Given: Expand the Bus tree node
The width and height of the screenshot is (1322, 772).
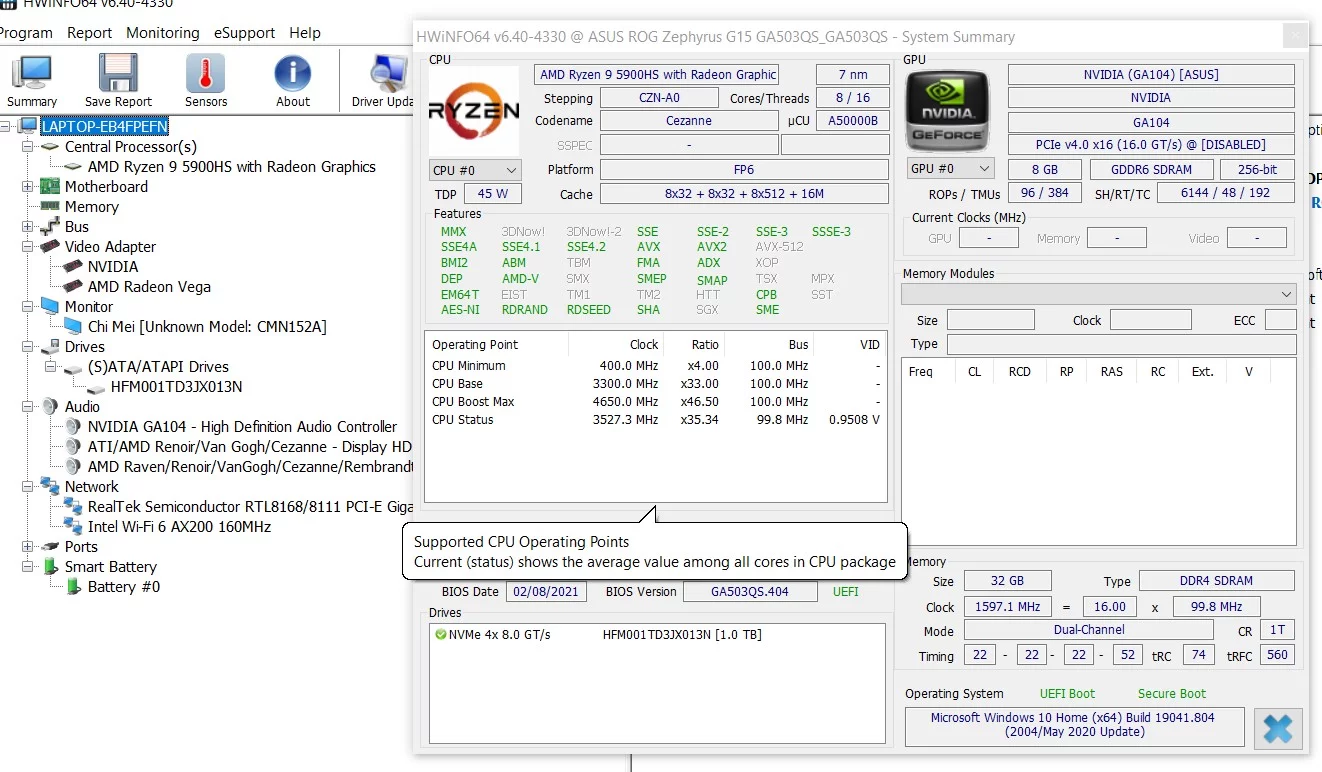Looking at the screenshot, I should [x=27, y=227].
